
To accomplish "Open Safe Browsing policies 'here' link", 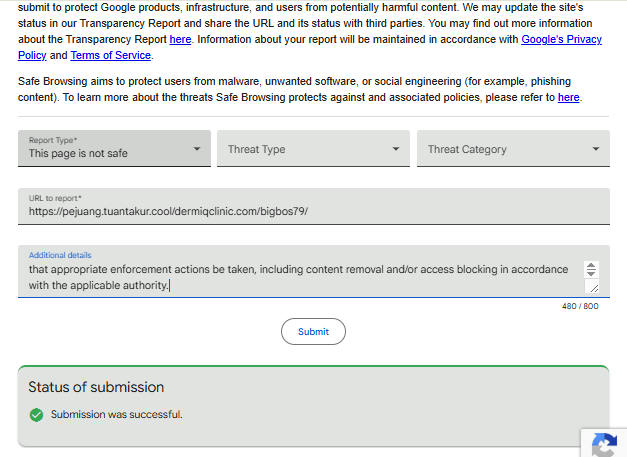I will point(569,97).
